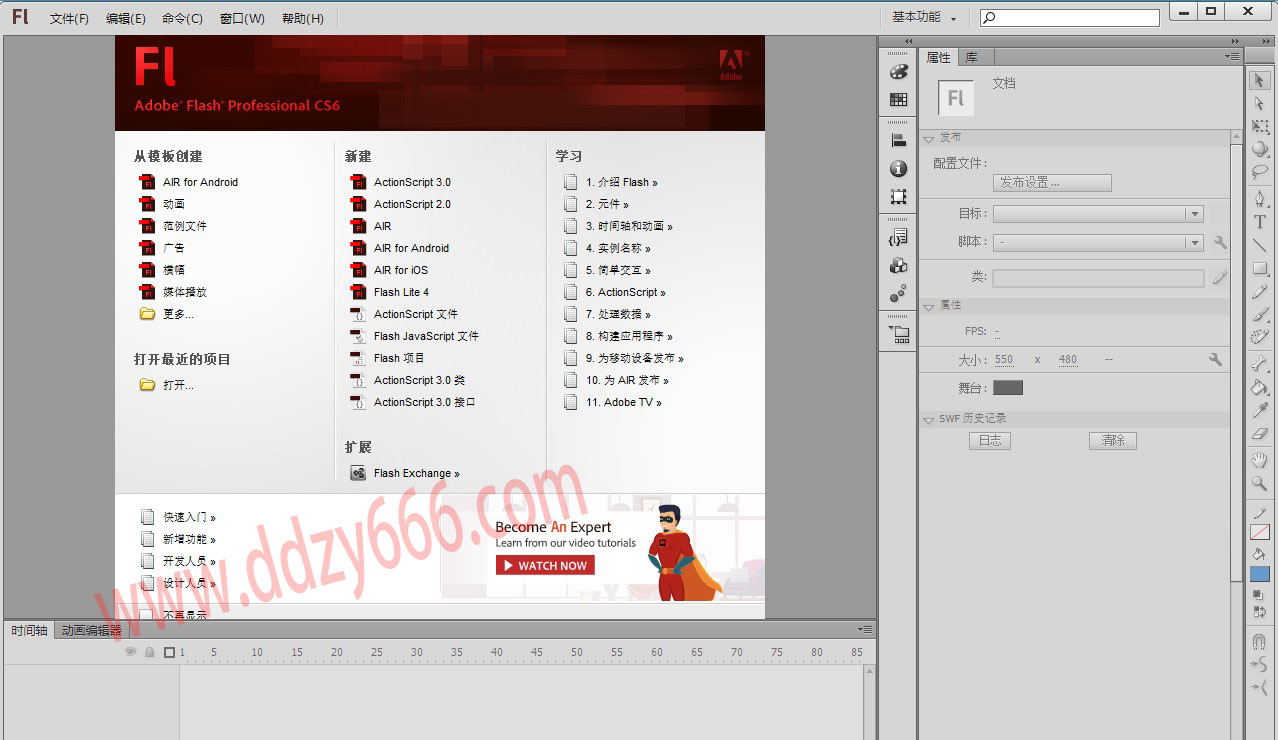This screenshot has width=1278, height=740.
Task: Open the Components panel icon
Action: [x=898, y=266]
